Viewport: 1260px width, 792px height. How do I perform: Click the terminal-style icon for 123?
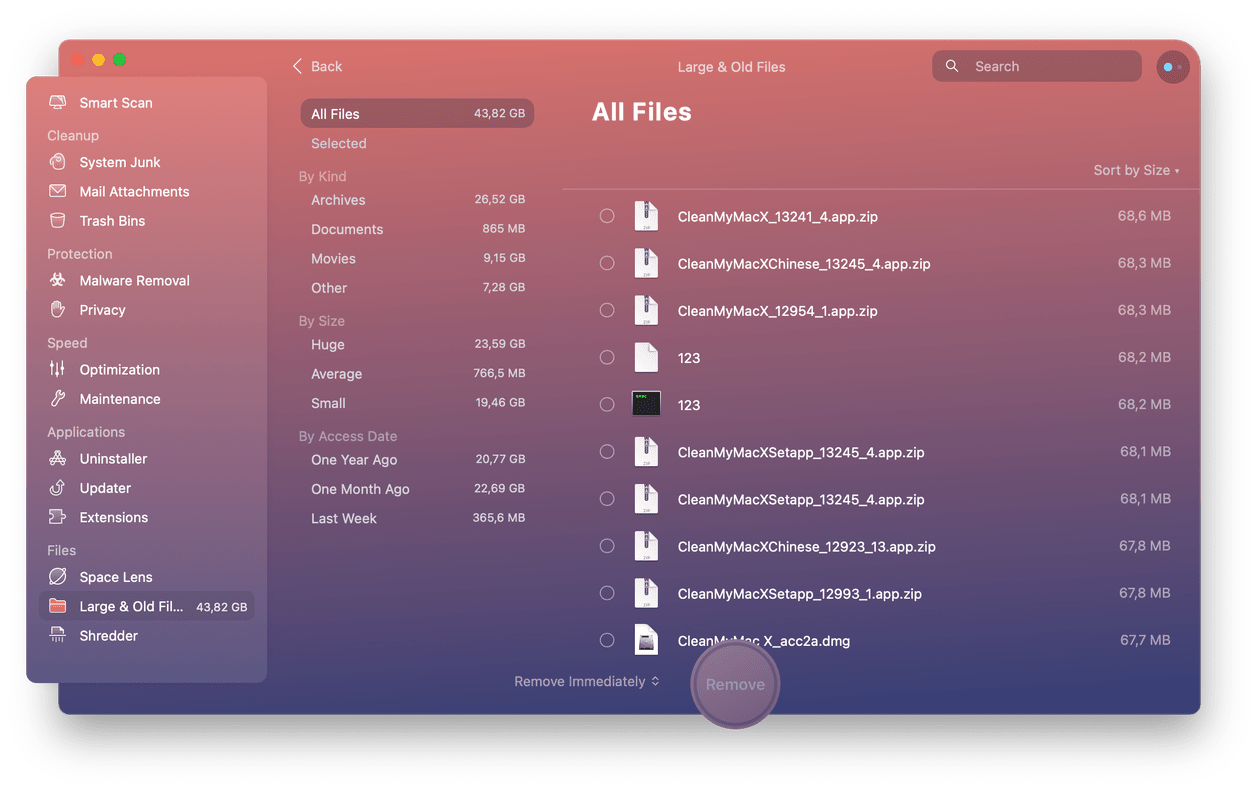click(x=646, y=404)
